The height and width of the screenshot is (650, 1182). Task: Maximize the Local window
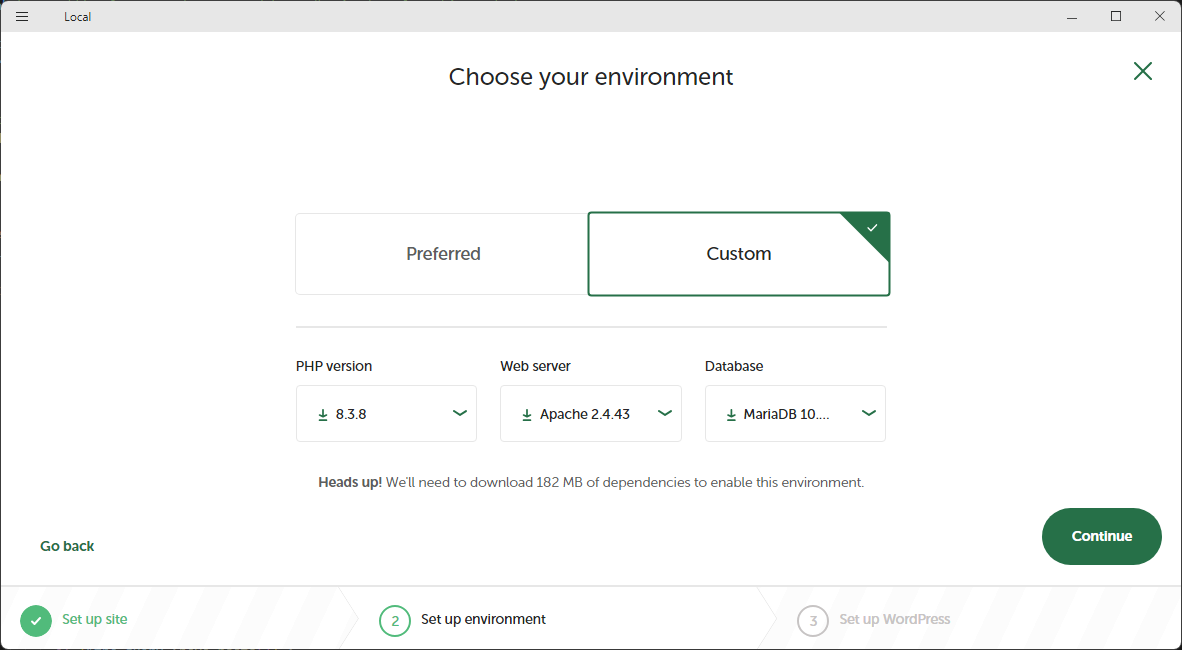(1116, 16)
